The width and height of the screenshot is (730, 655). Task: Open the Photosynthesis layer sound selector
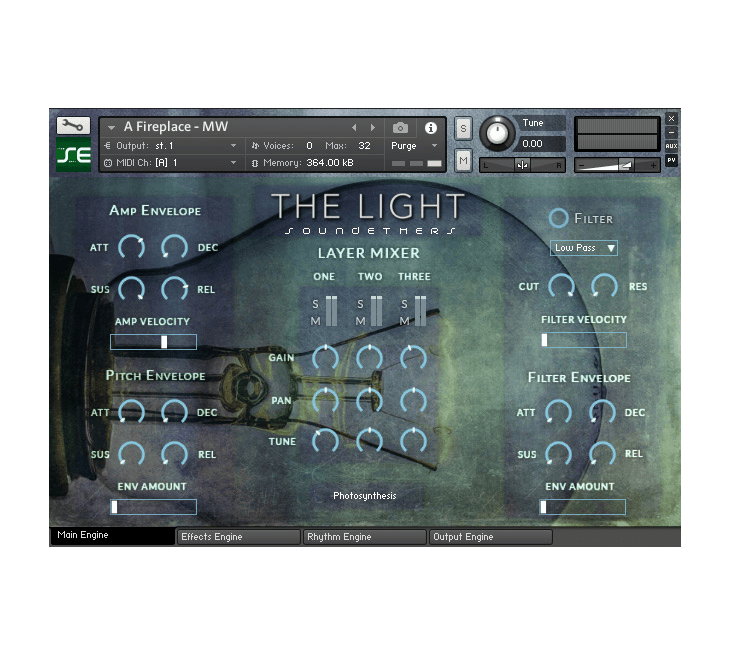click(365, 496)
